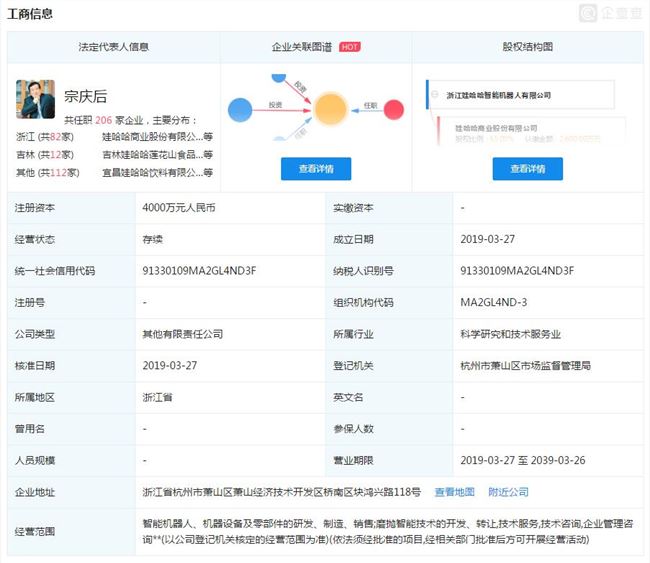Click 吉林 (共12家) distribution entry
Image resolution: width=650 pixels, height=563 pixels.
(x=45, y=155)
